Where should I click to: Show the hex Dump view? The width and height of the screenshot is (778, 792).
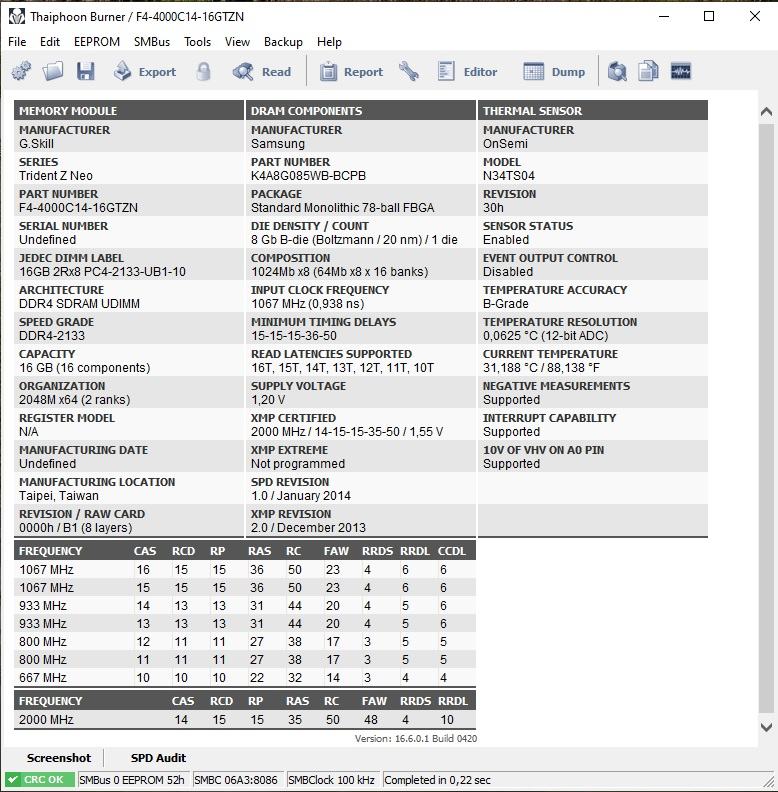[554, 72]
